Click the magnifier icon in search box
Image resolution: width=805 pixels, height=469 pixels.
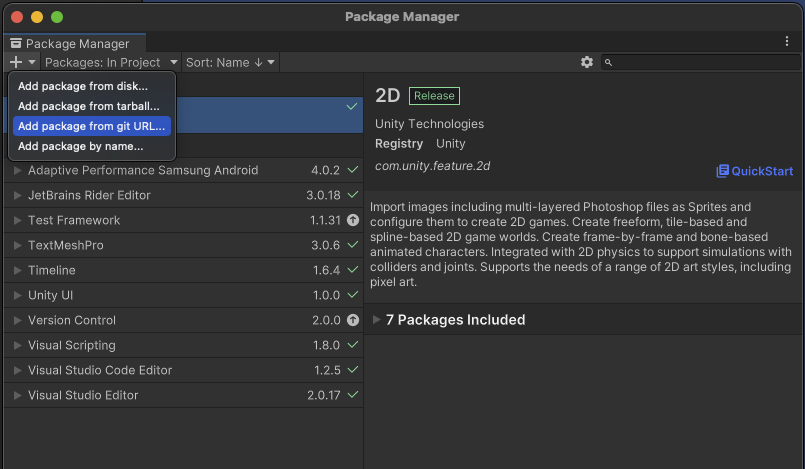(608, 62)
